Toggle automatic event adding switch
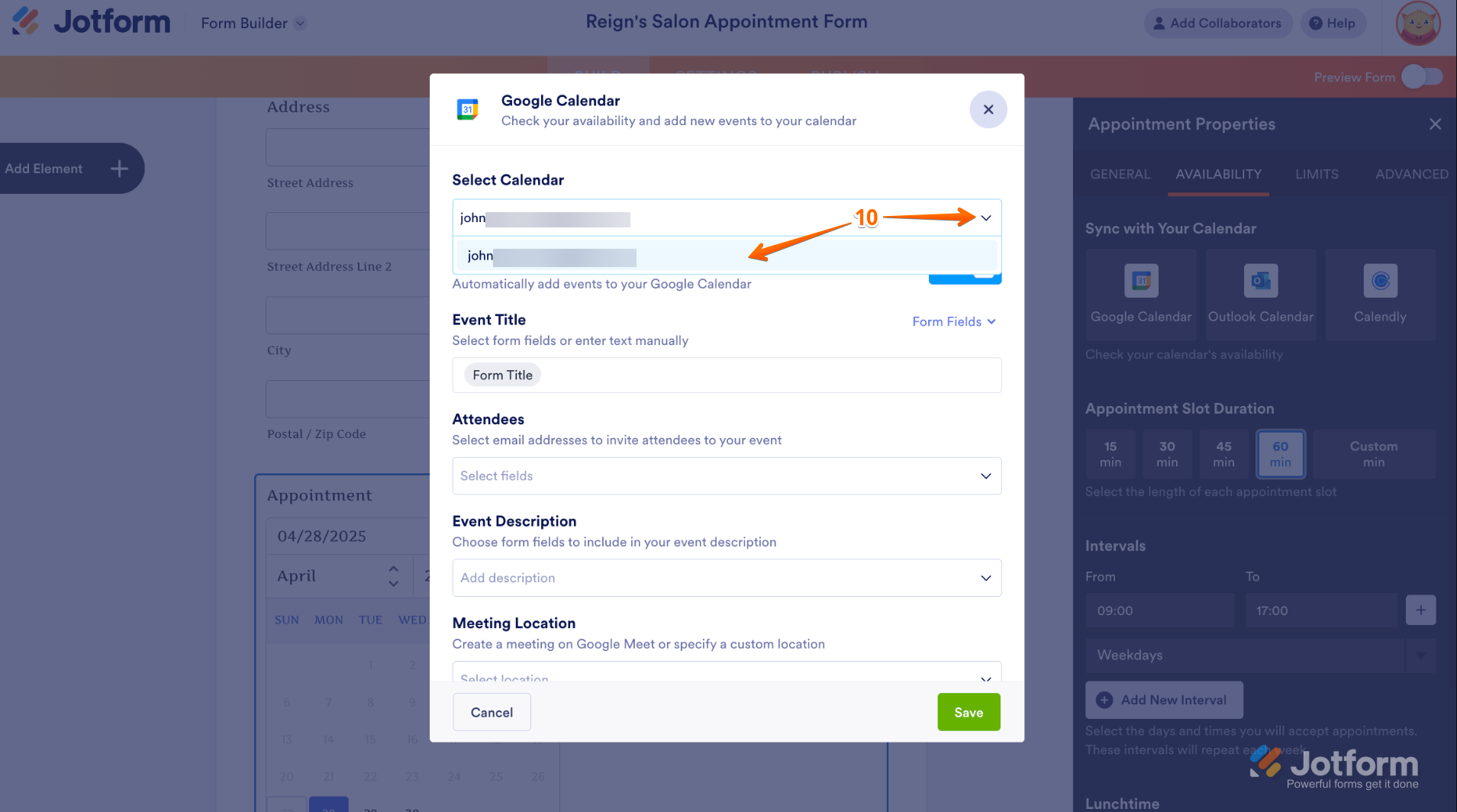Viewport: 1457px width, 812px height. pos(965,279)
